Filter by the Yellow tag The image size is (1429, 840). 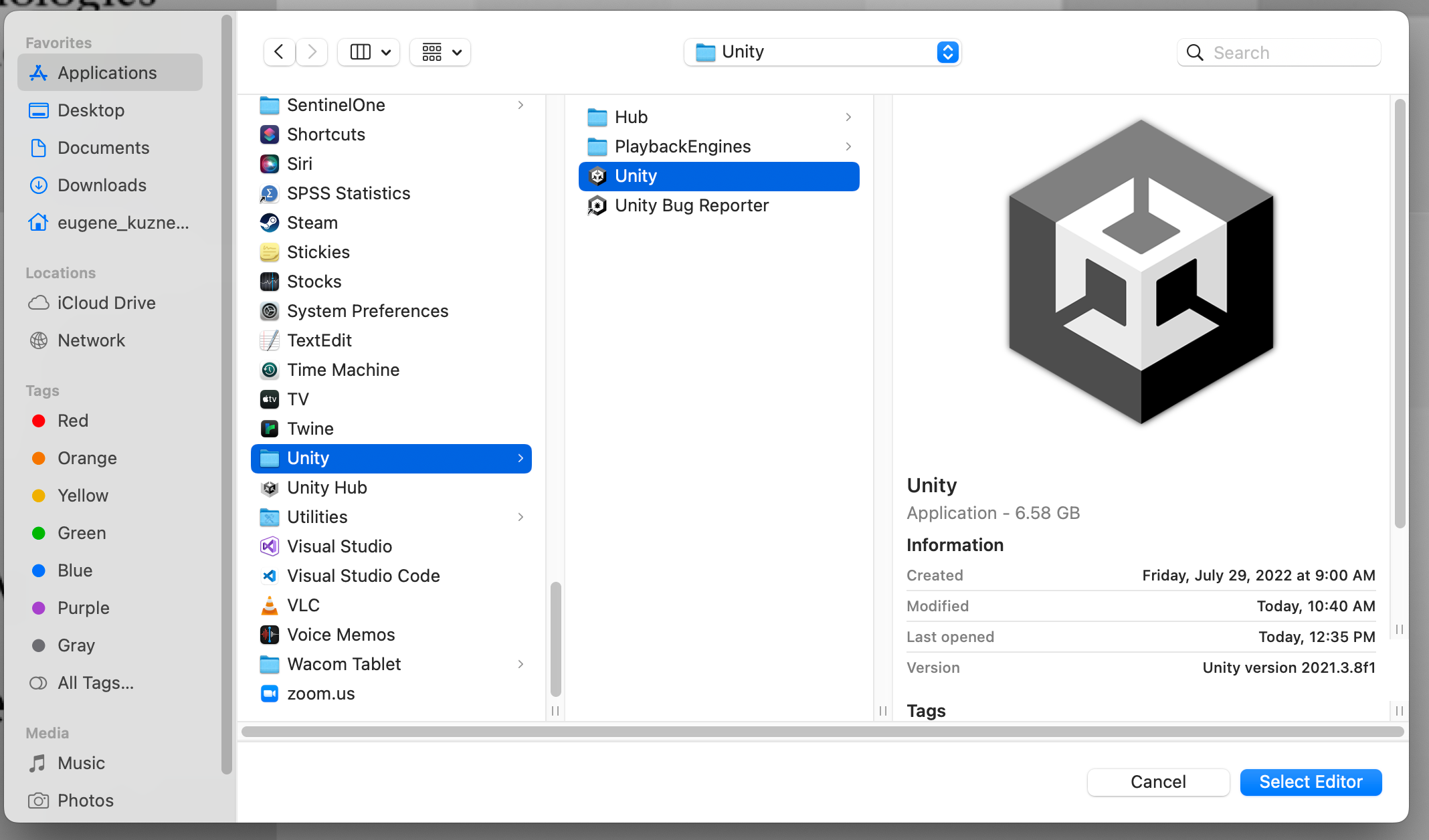click(x=110, y=495)
